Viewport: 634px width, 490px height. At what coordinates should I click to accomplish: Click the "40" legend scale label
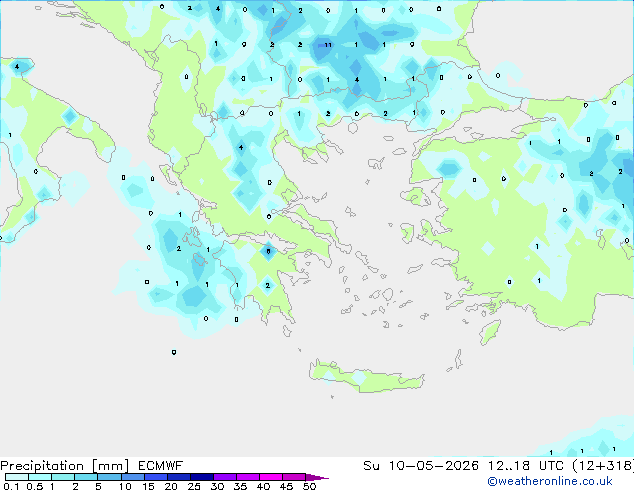click(263, 486)
